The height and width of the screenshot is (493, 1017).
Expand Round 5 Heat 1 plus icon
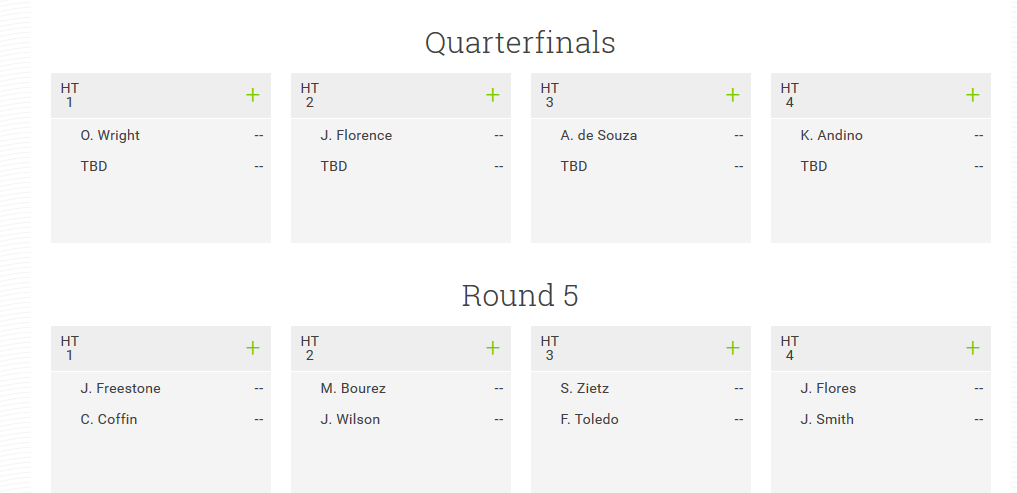coord(252,348)
